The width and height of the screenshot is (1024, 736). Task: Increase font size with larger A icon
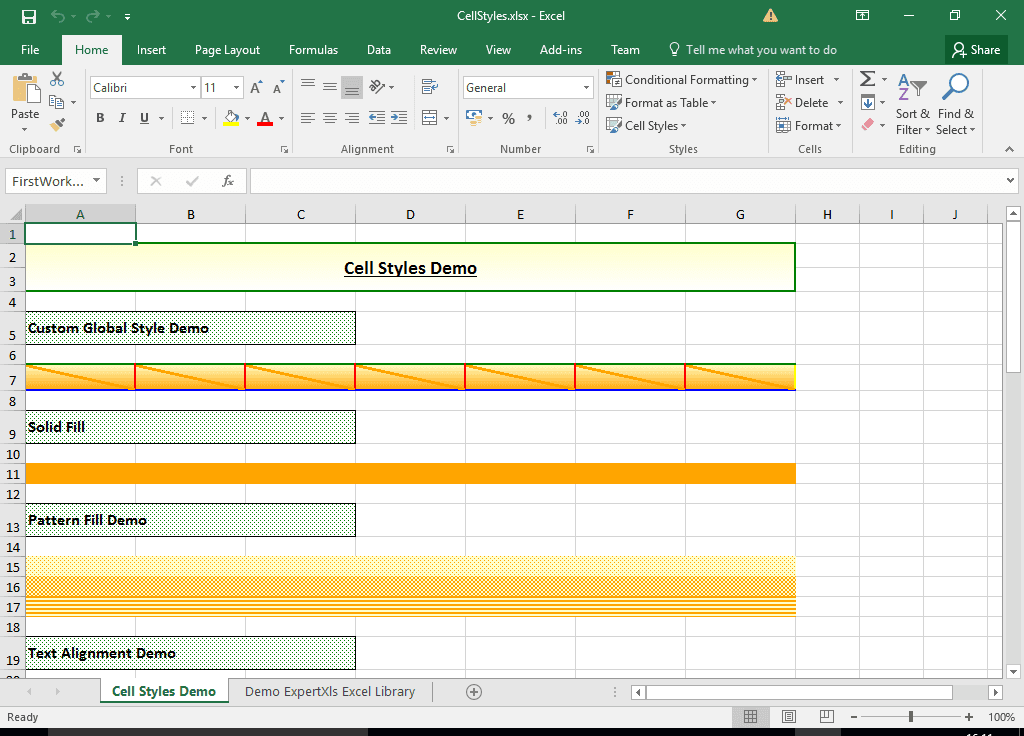[x=256, y=88]
